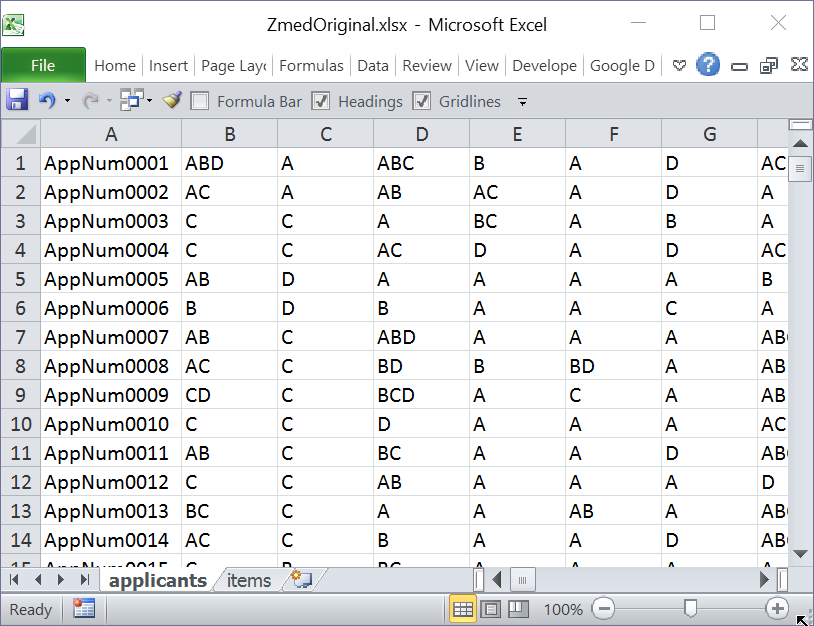Switch to the items sheet tab
The width and height of the screenshot is (814, 626).
[x=248, y=580]
